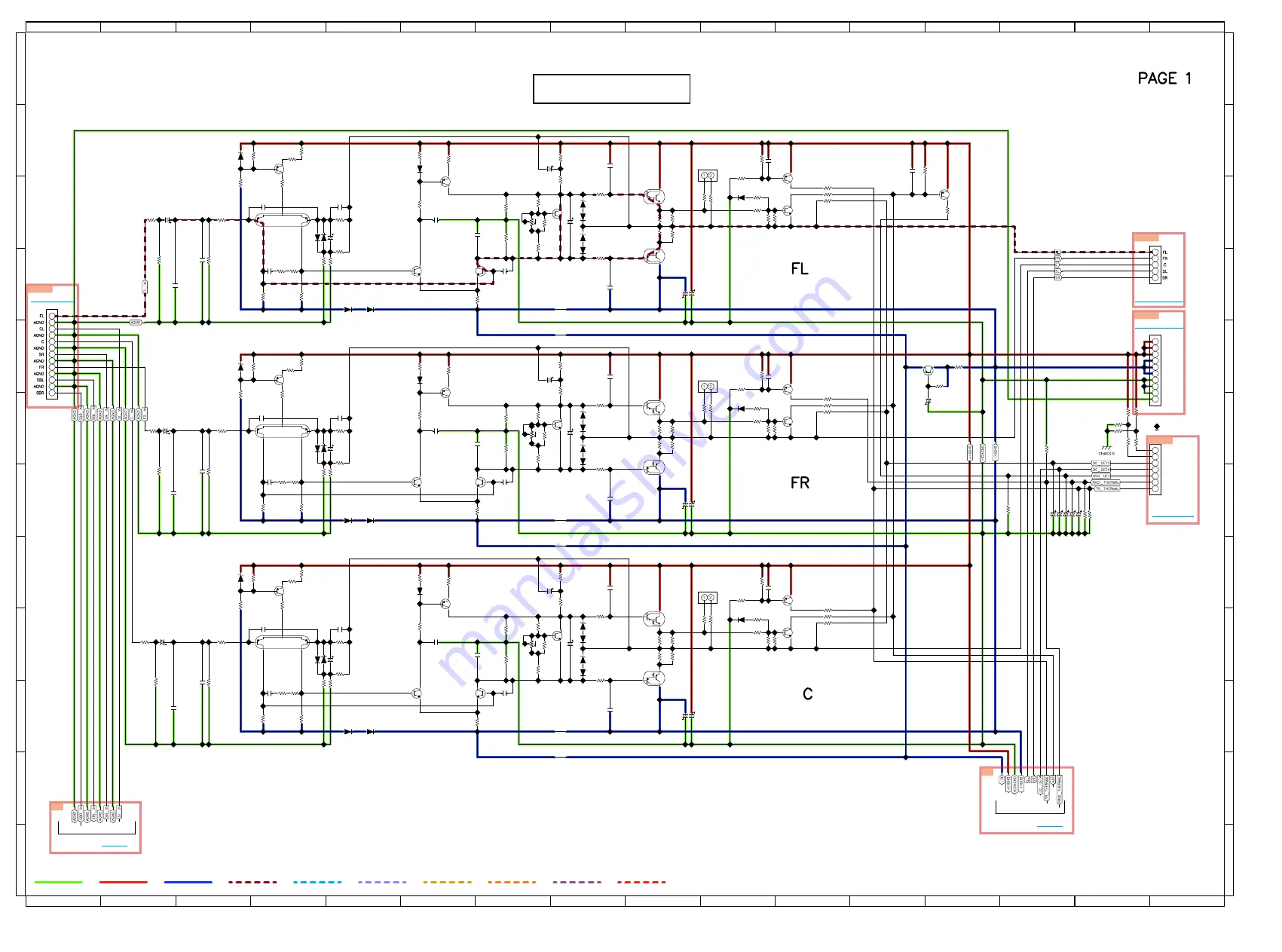1282x952 pixels.
Task: Select the solid blue line legend swatch
Action: click(x=188, y=882)
